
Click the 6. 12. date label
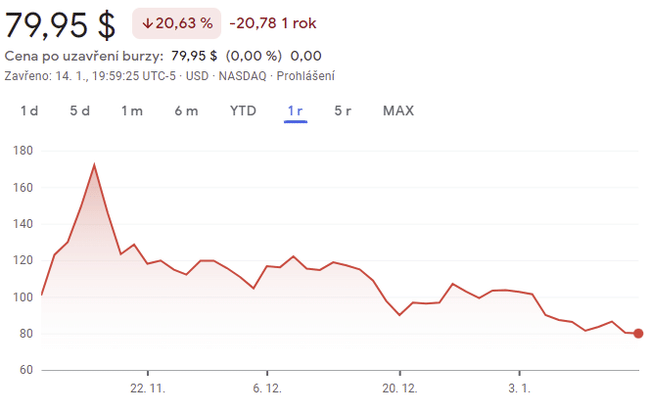pyautogui.click(x=271, y=387)
